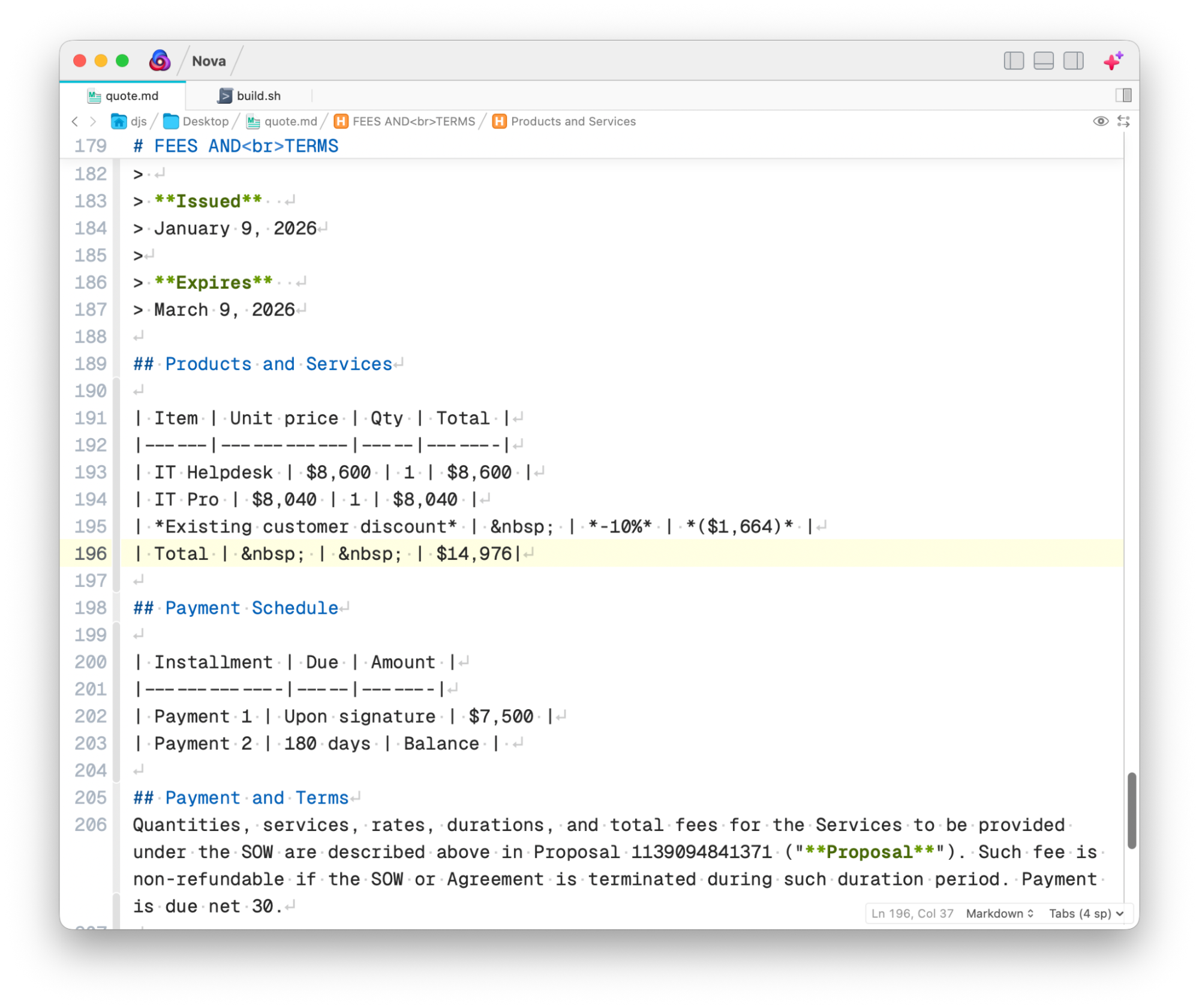Toggle the left sidebar panel icon
The height and width of the screenshot is (1008, 1199).
pyautogui.click(x=1014, y=61)
